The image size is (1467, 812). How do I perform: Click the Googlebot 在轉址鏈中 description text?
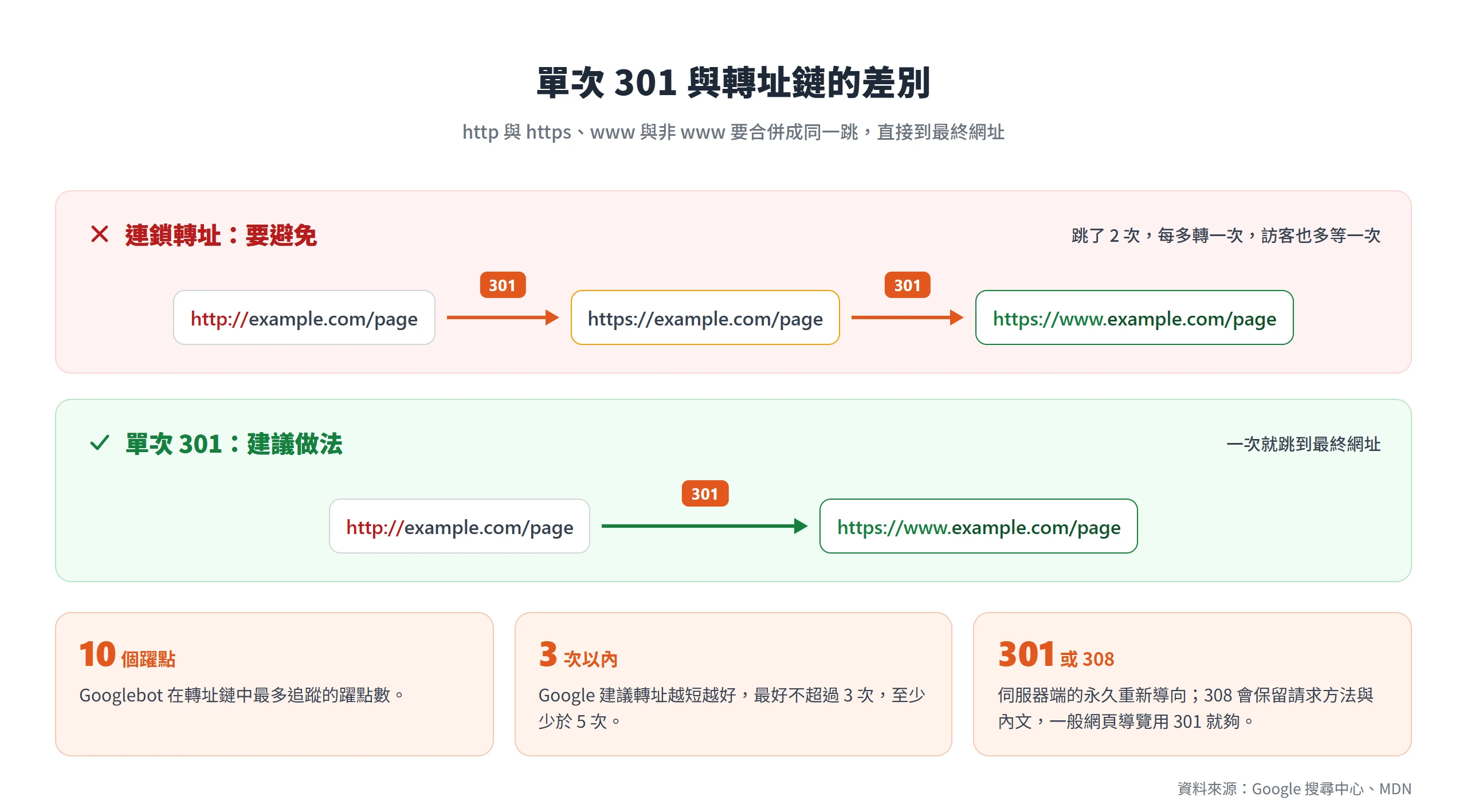pyautogui.click(x=242, y=695)
